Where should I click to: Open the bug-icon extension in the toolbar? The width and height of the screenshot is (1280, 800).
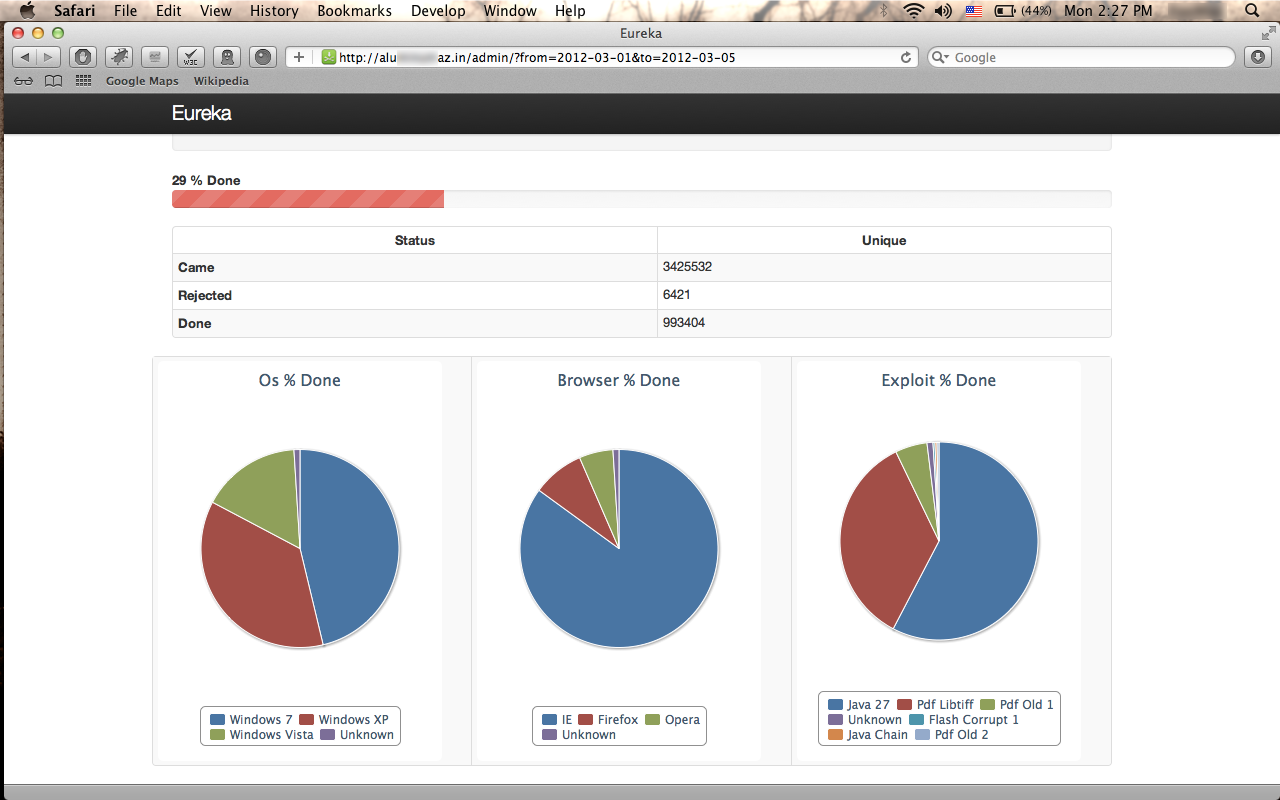click(118, 57)
